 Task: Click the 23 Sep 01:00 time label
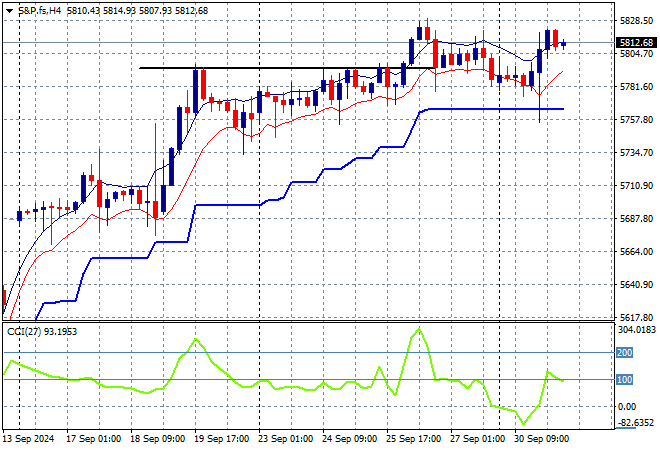tap(285, 439)
